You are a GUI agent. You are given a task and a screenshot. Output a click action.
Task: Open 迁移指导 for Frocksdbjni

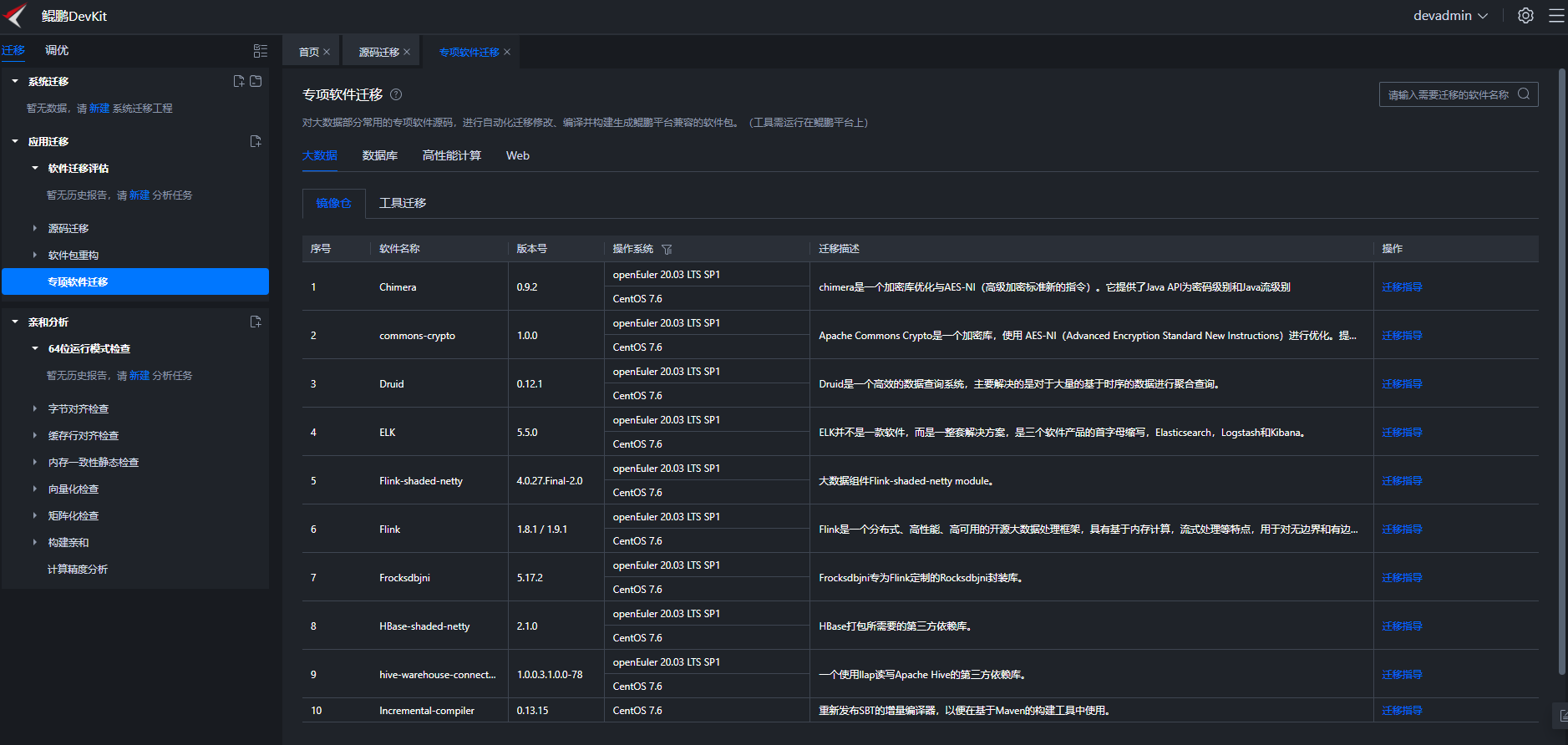tap(1402, 578)
